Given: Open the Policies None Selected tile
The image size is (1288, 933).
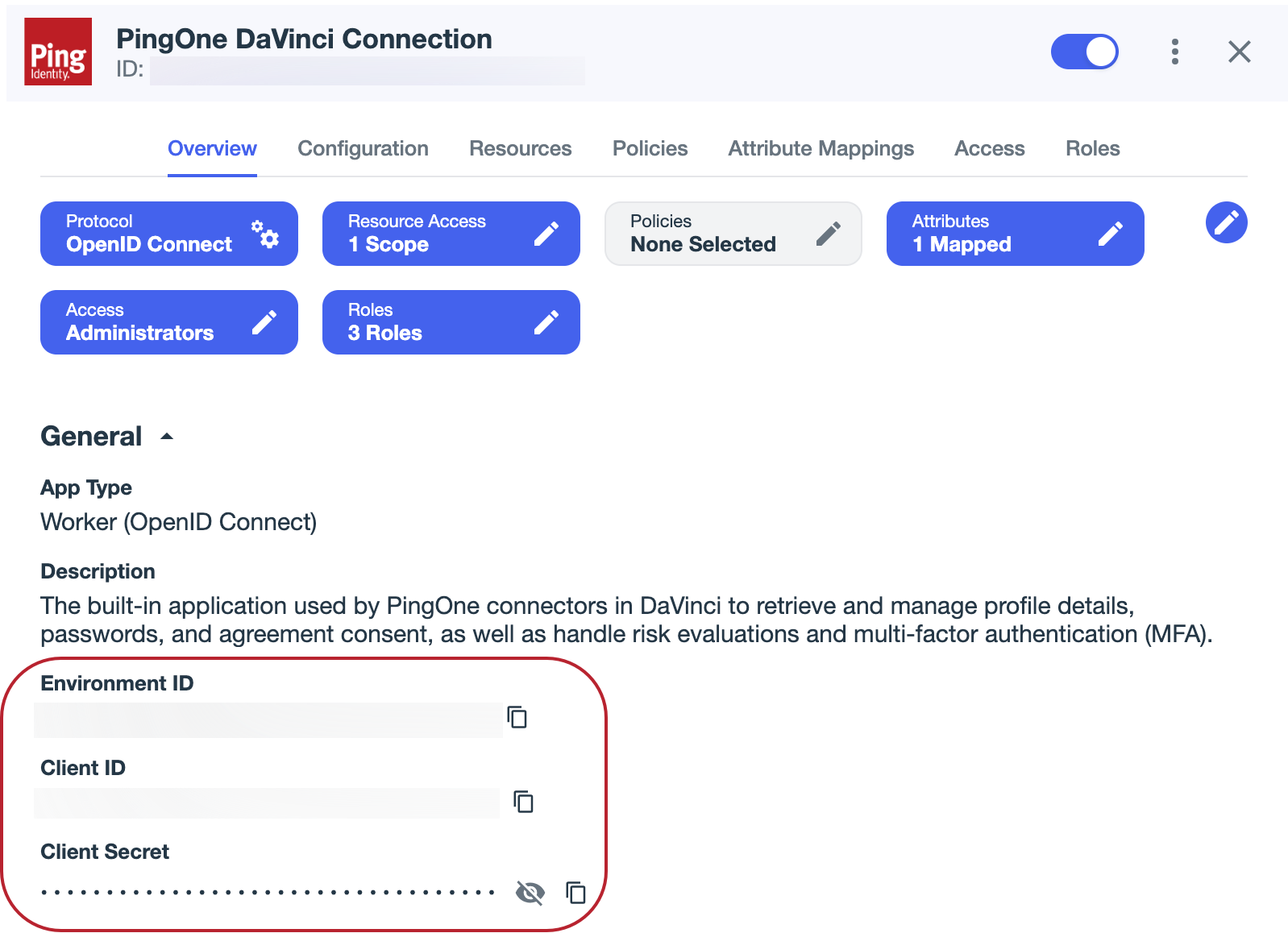Looking at the screenshot, I should pos(704,234).
